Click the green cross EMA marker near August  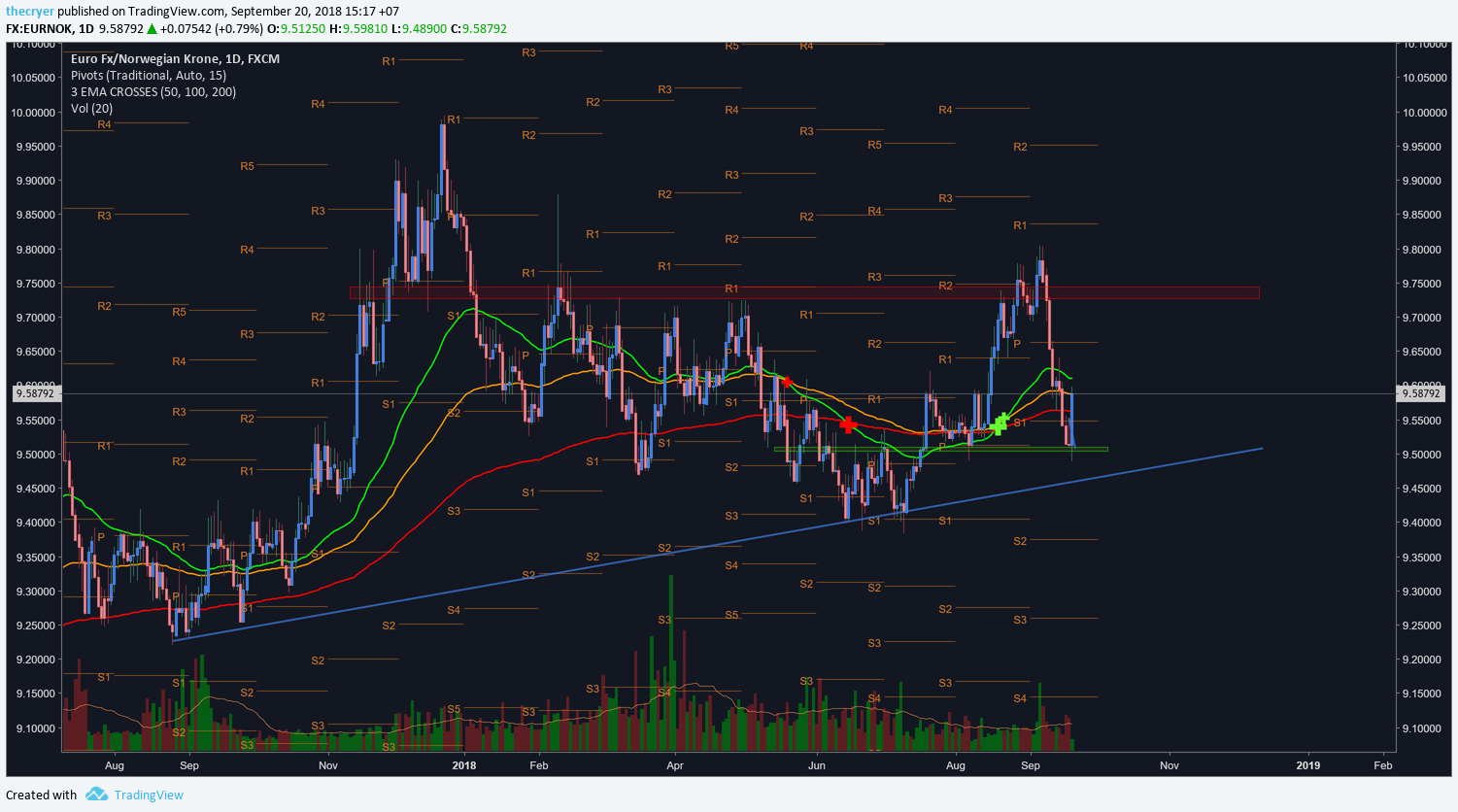(1001, 423)
